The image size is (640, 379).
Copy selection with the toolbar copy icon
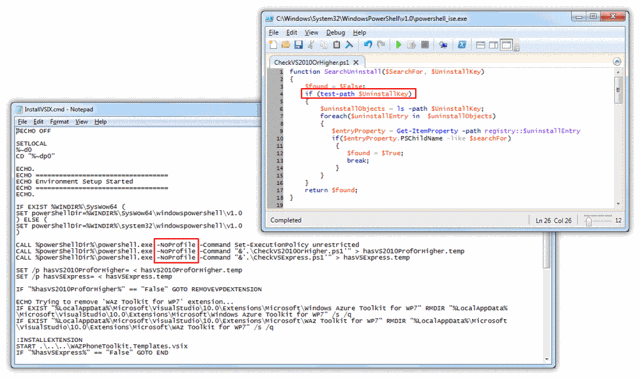[324, 45]
